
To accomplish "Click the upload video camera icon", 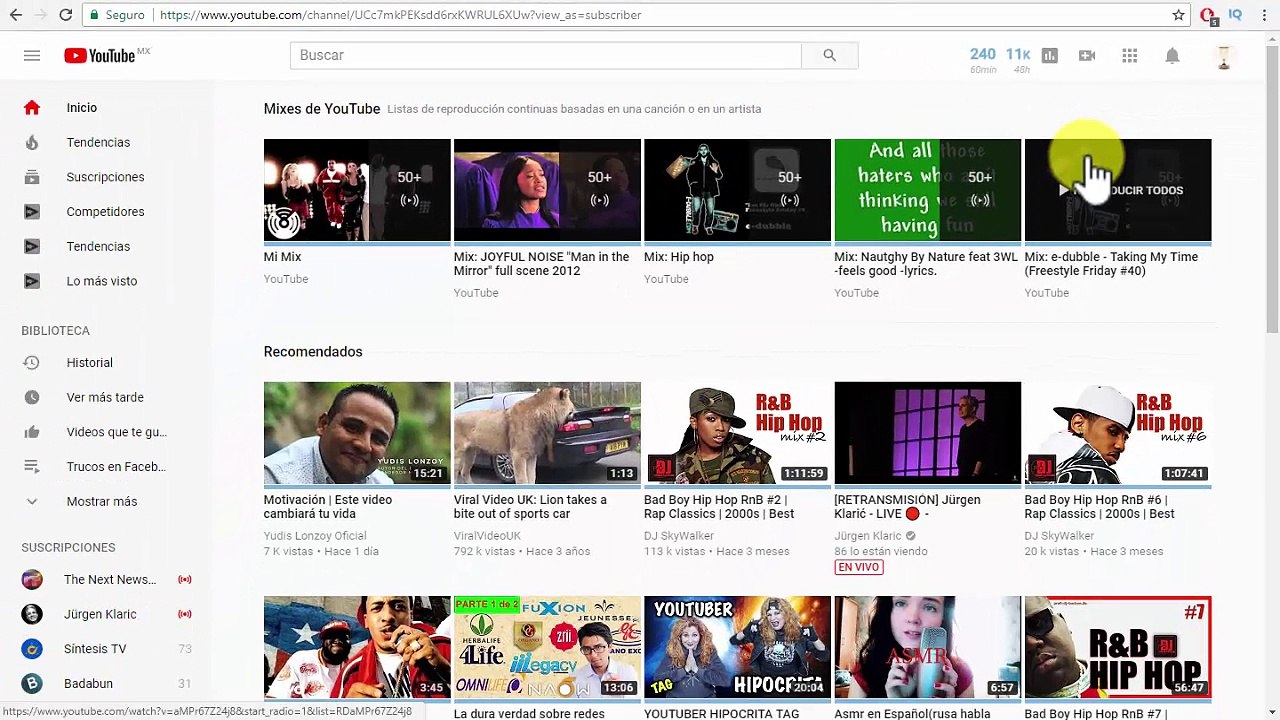I will point(1087,56).
